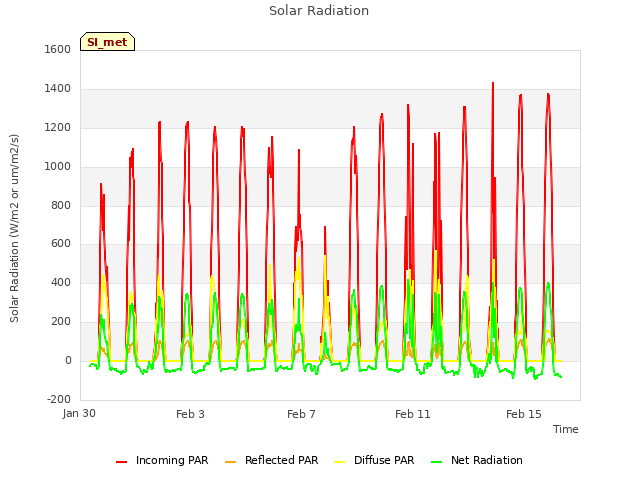640x480 pixels.
Task: Click the Solar Radiation y-axis label
Action: click(15, 228)
